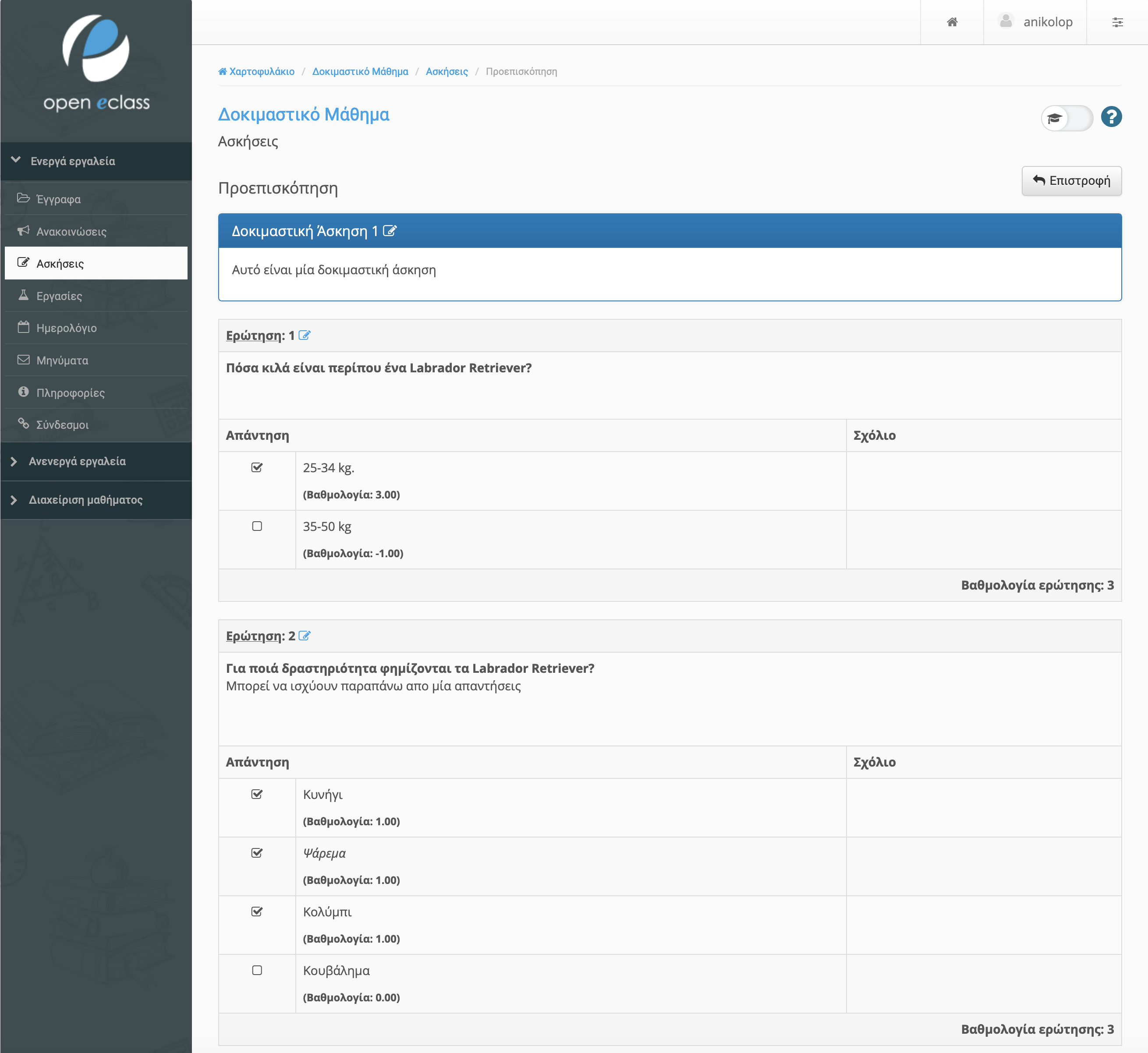Open Σύνδεσμοι in the sidebar
The image size is (1148, 1053).
96,424
